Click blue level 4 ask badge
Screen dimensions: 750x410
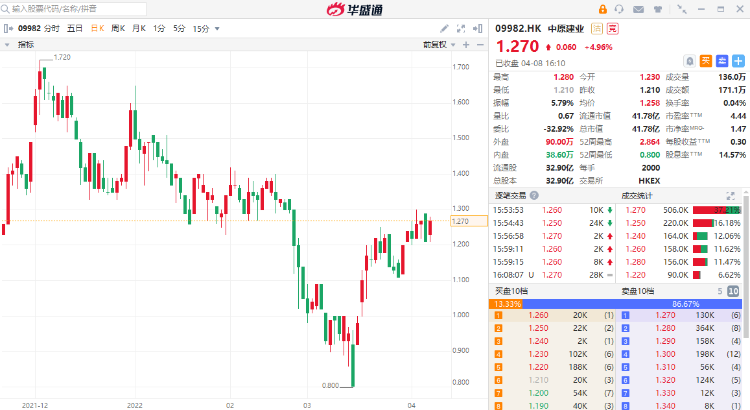coord(625,355)
